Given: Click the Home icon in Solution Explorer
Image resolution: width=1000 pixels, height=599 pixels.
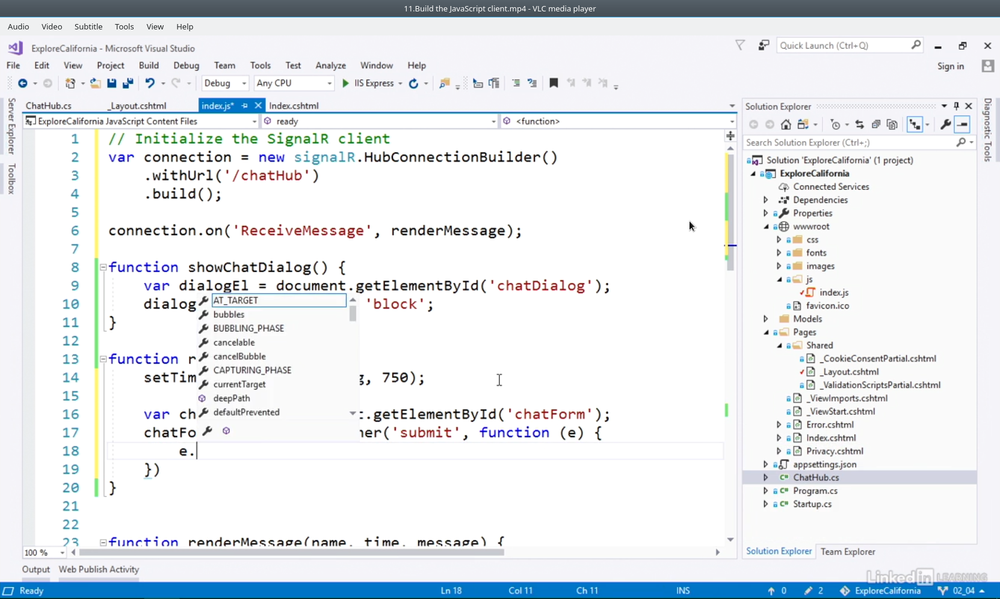Looking at the screenshot, I should tap(786, 125).
